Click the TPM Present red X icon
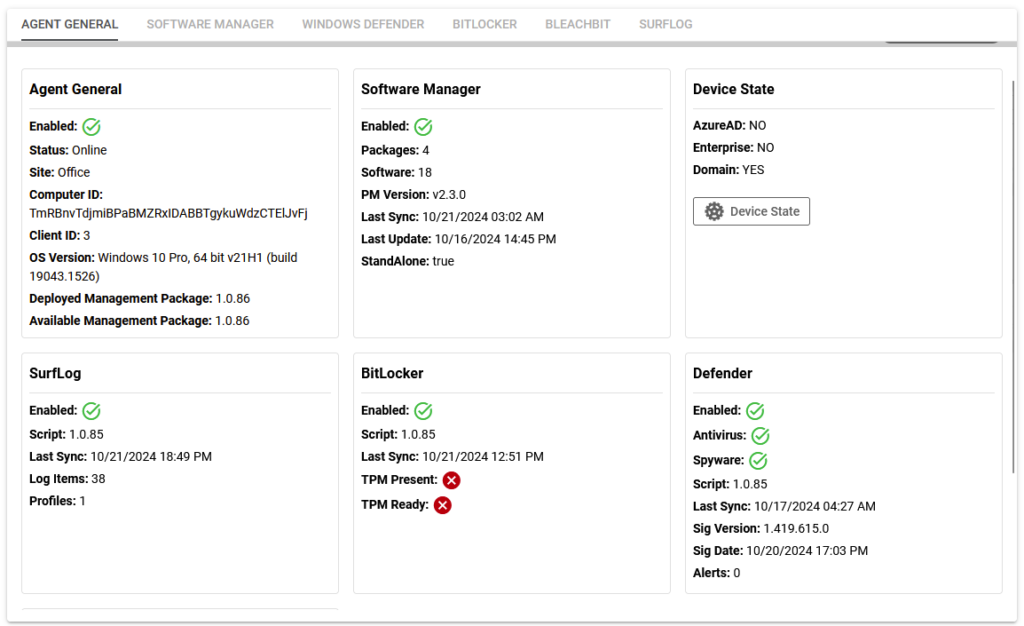This screenshot has height=626, width=1024. tap(451, 481)
